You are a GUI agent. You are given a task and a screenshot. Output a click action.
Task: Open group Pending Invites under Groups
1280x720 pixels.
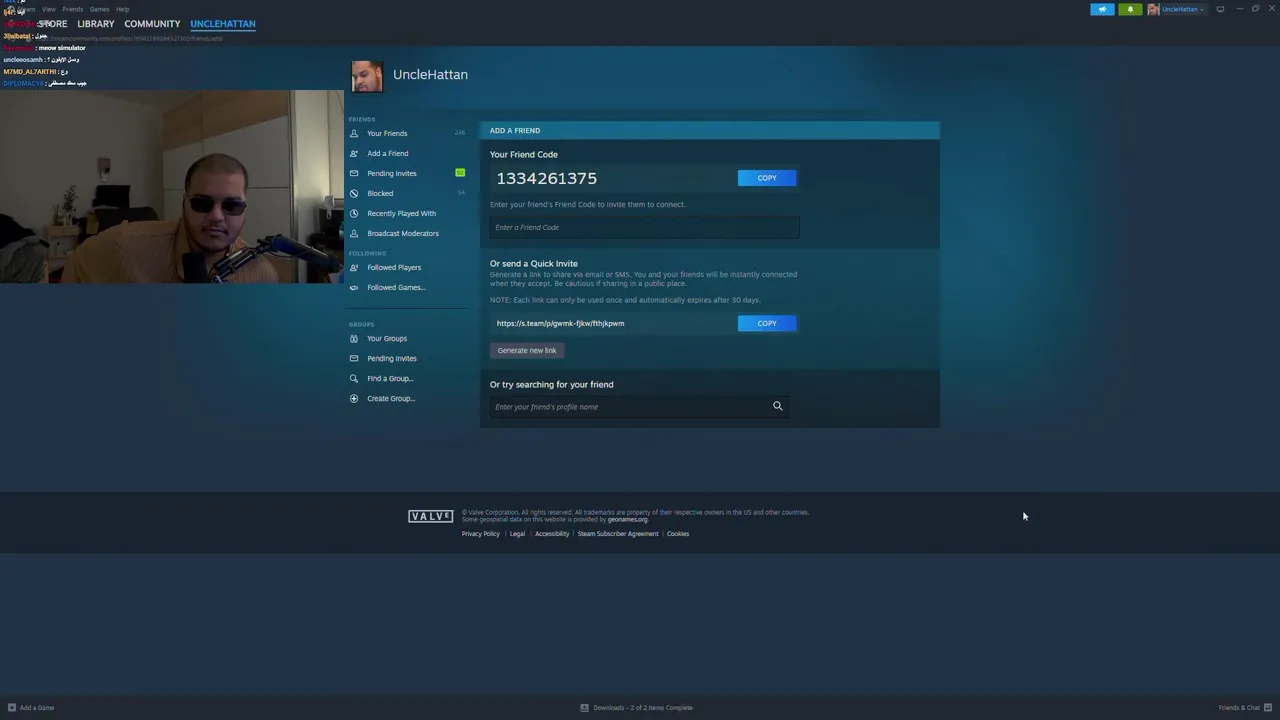392,358
